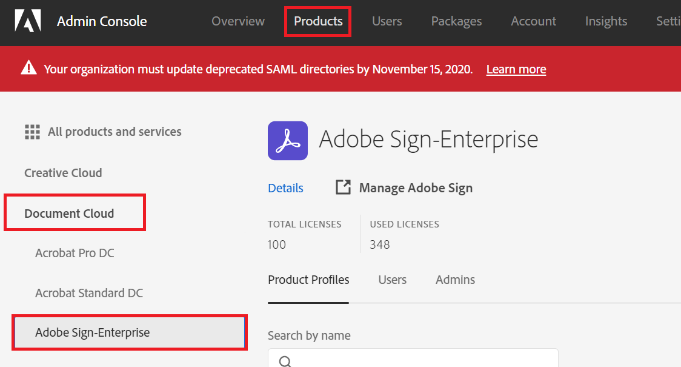Viewport: 681px width, 367px height.
Task: Click the Details link
Action: click(x=285, y=188)
